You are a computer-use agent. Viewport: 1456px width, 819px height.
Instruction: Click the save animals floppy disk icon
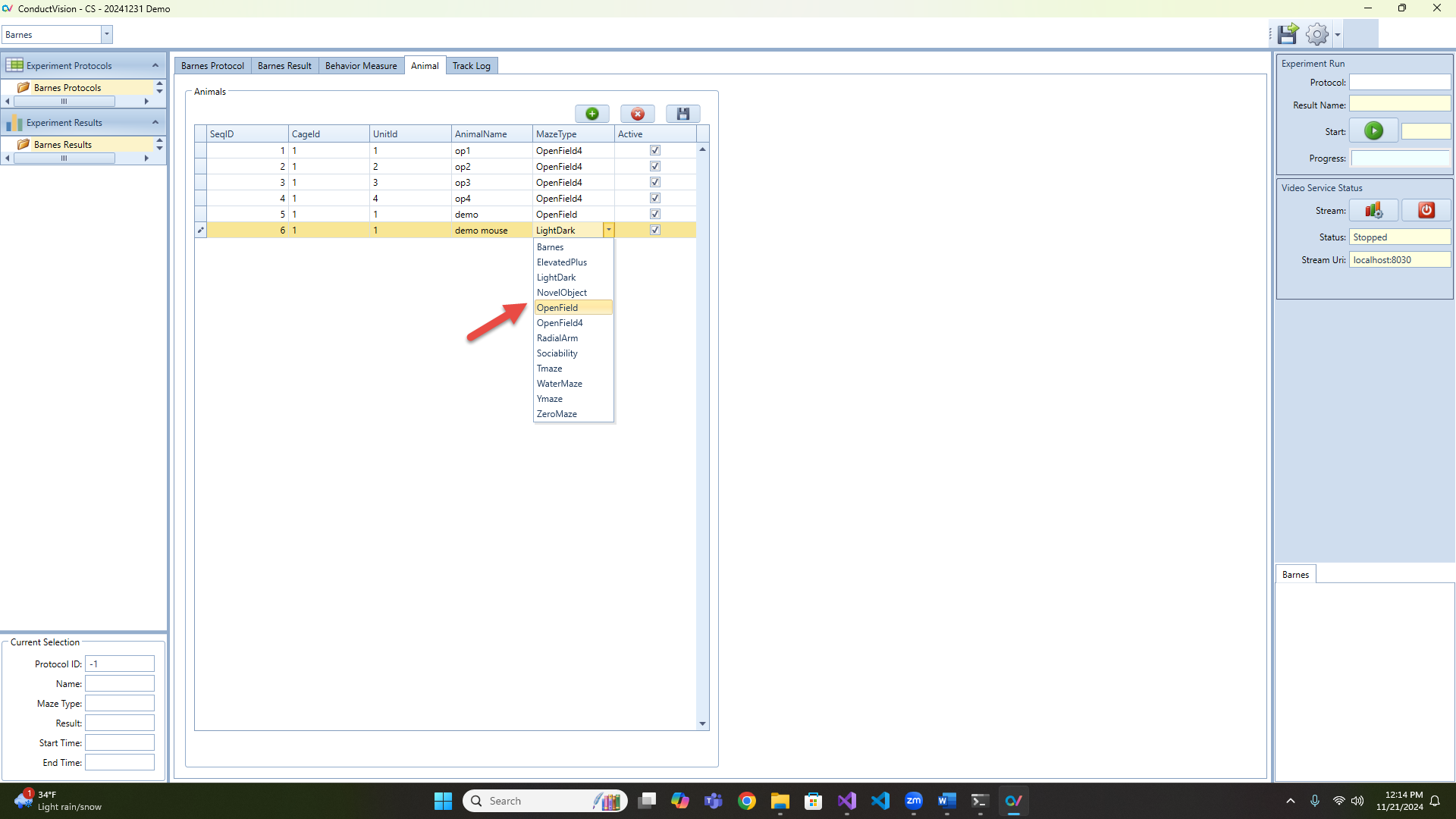[682, 114]
